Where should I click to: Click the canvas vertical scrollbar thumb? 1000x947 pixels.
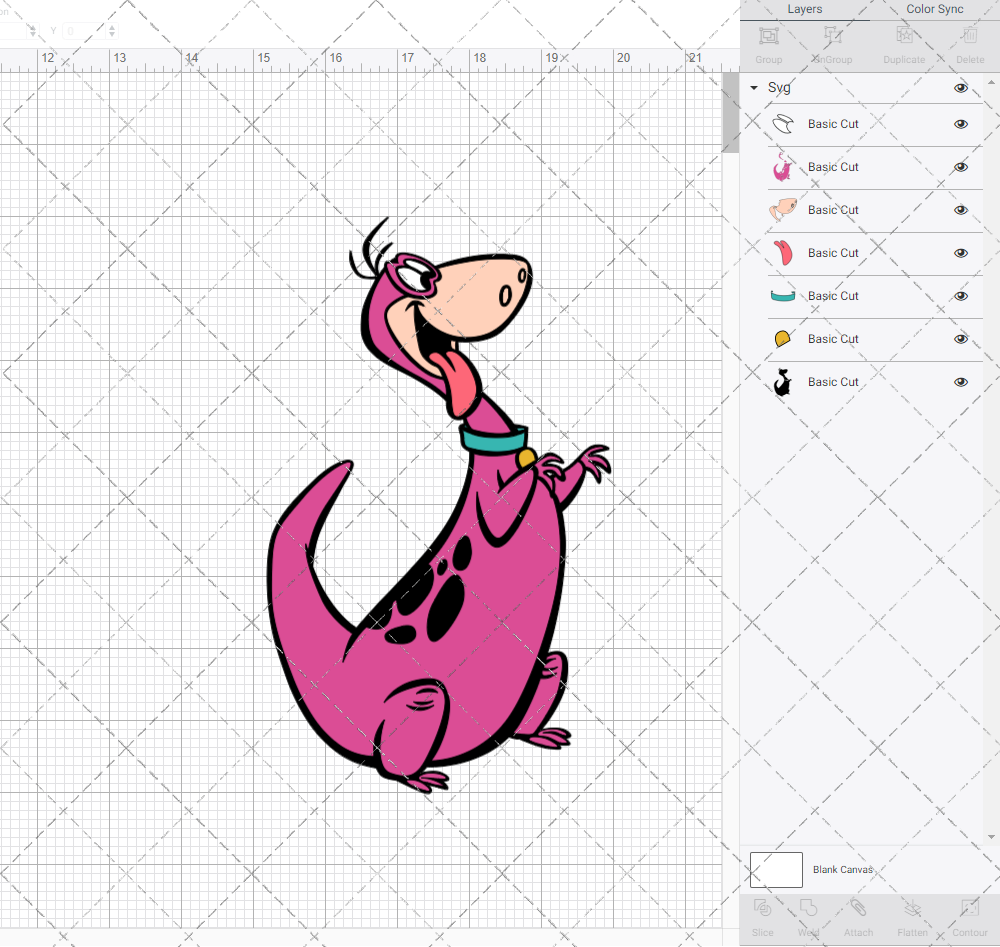tap(730, 112)
